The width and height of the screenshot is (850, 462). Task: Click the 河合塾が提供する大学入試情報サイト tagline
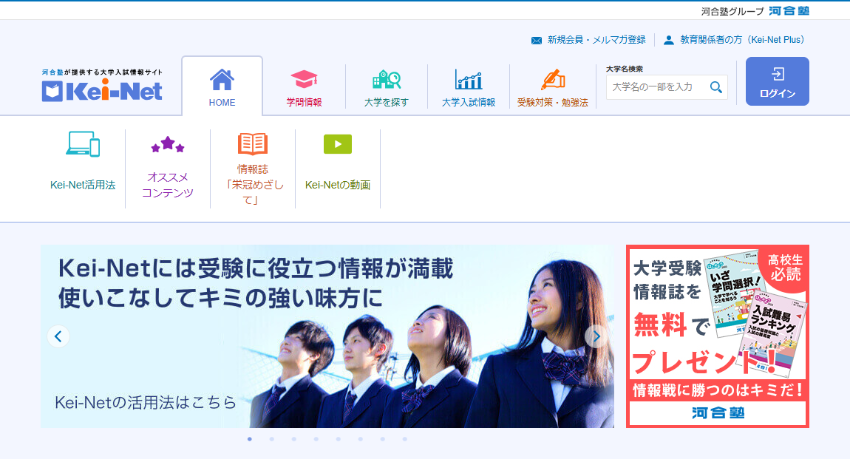pyautogui.click(x=102, y=72)
